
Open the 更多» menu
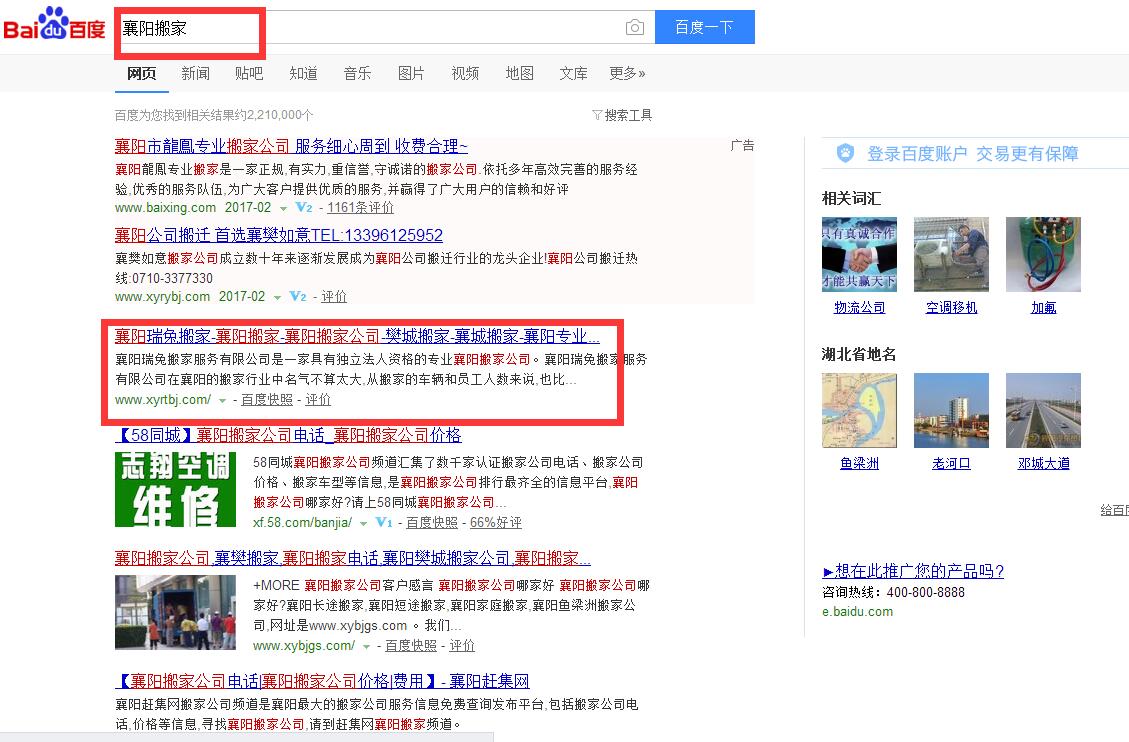point(626,73)
